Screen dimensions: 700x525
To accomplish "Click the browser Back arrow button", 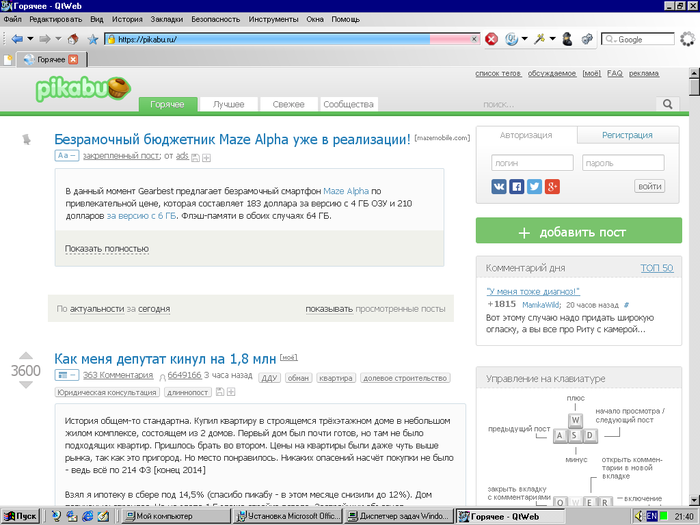I will [17, 39].
